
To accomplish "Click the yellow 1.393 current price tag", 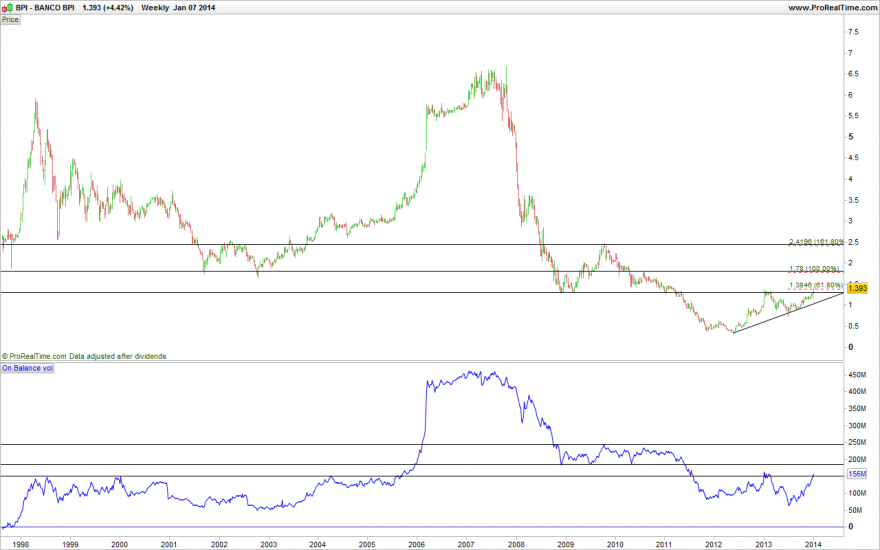I will [x=858, y=288].
